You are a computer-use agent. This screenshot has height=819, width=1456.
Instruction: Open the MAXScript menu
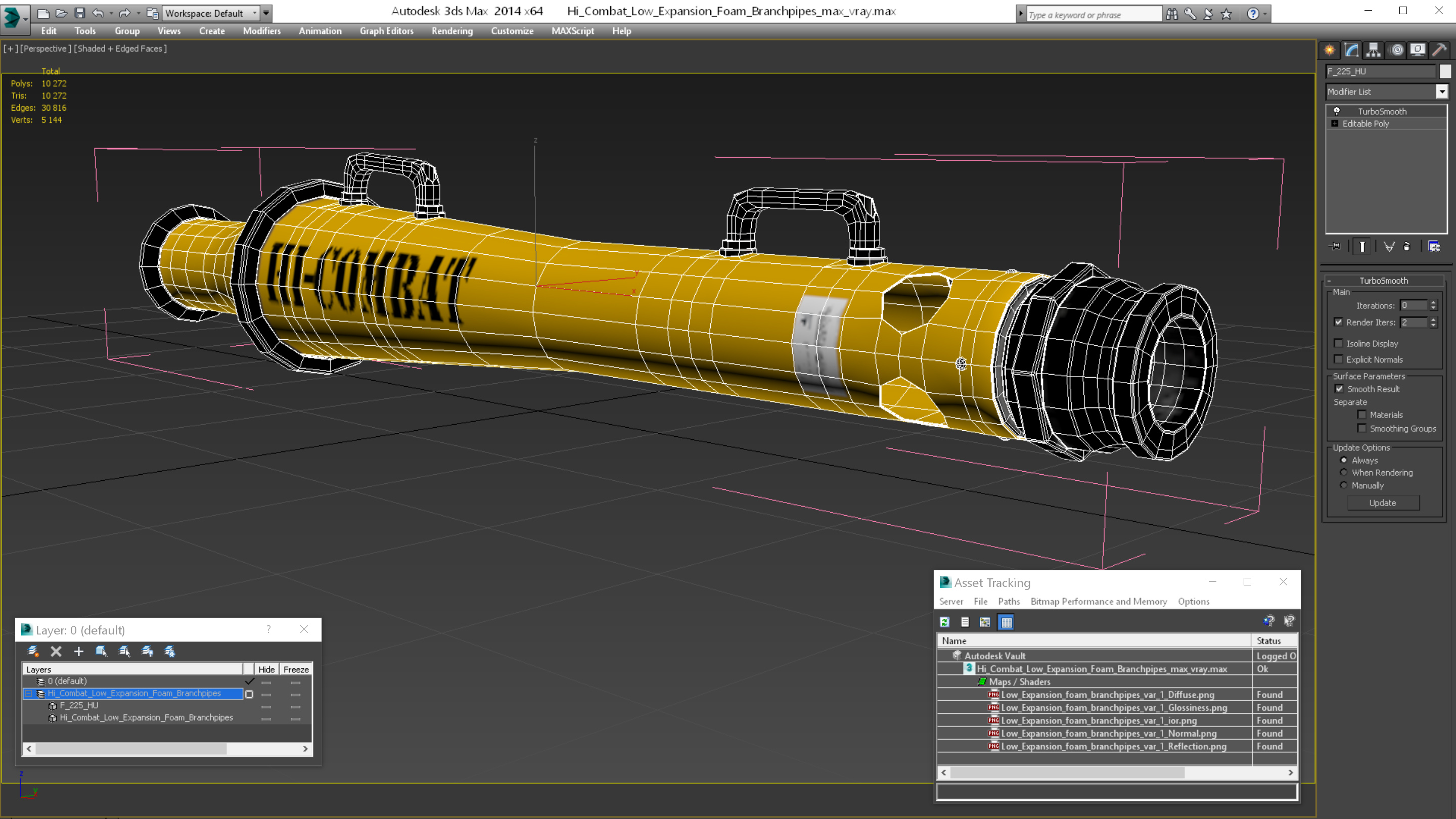point(573,31)
